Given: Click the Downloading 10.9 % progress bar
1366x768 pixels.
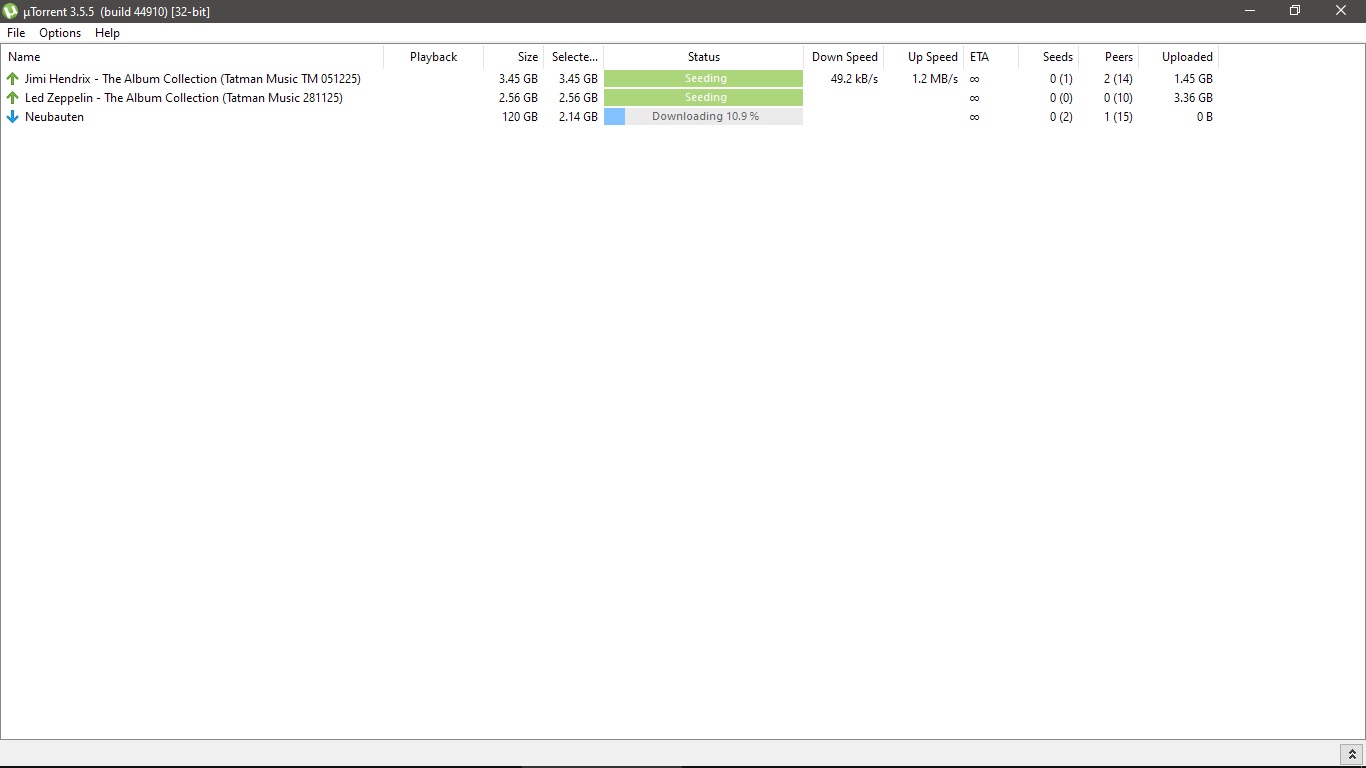Looking at the screenshot, I should [703, 116].
